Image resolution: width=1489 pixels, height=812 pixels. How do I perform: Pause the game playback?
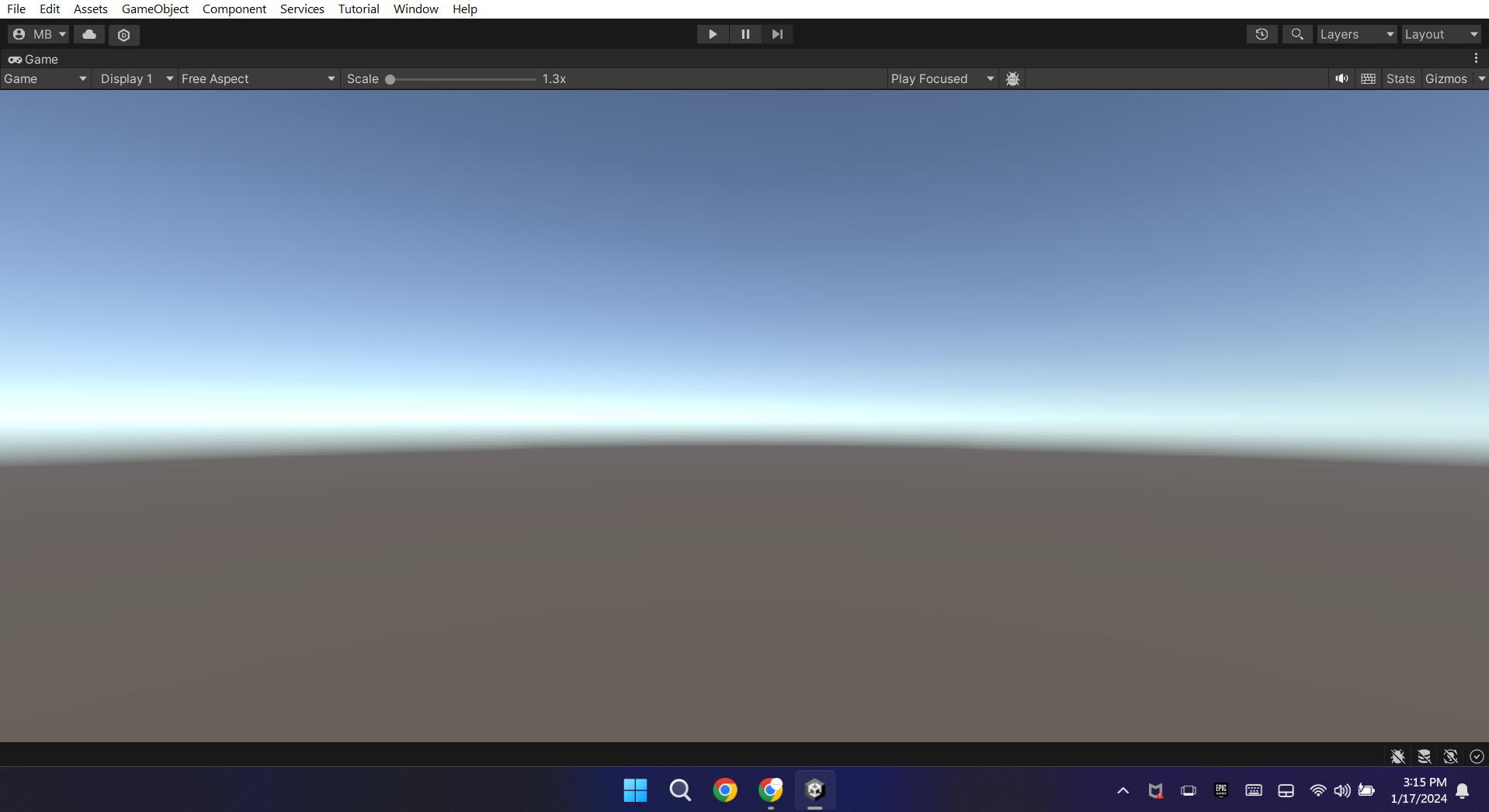click(x=745, y=34)
